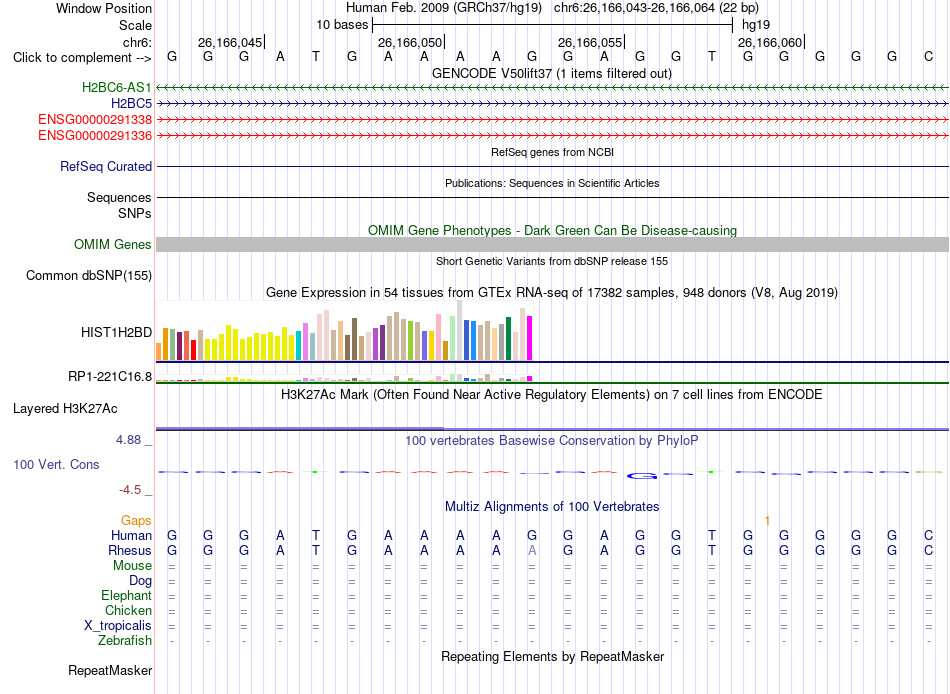
Task: Click the HIST1H2BD GTEx expression bar chart
Action: pyautogui.click(x=344, y=331)
